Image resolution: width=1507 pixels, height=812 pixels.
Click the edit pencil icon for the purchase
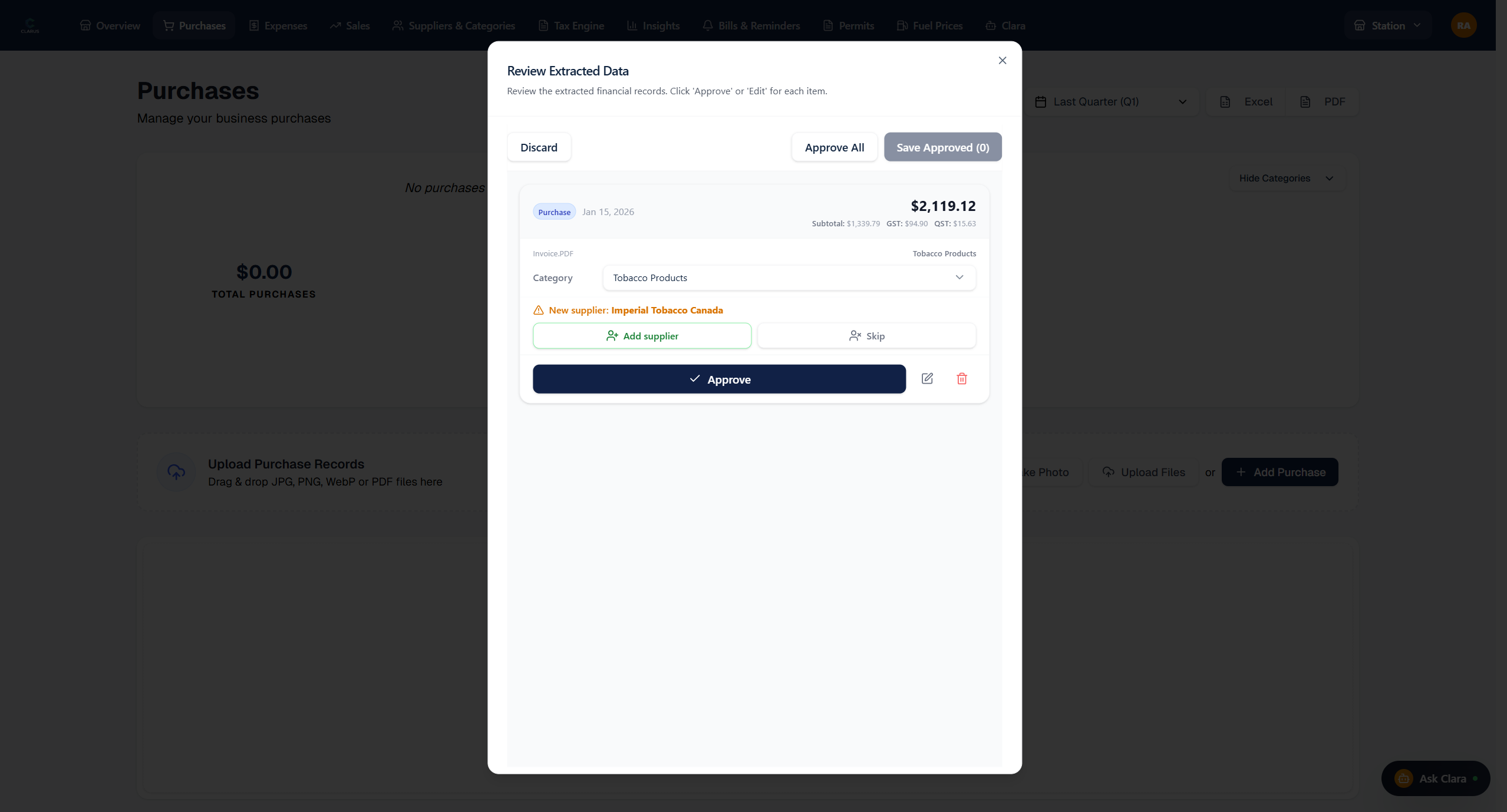point(926,379)
